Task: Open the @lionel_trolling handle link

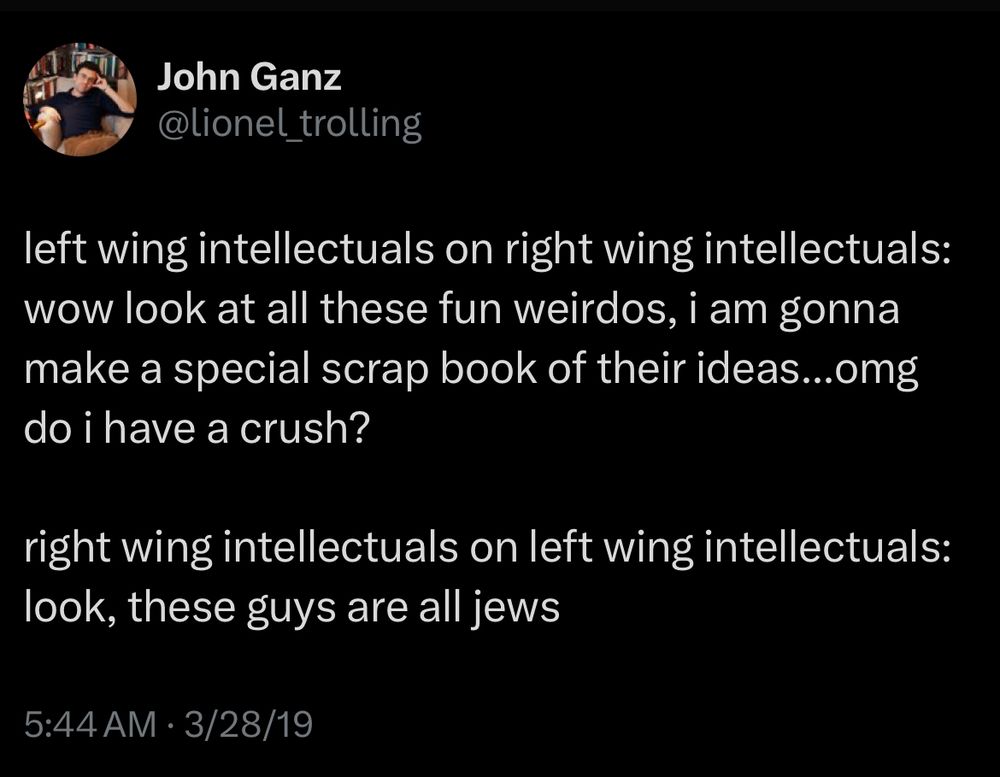Action: coord(289,123)
